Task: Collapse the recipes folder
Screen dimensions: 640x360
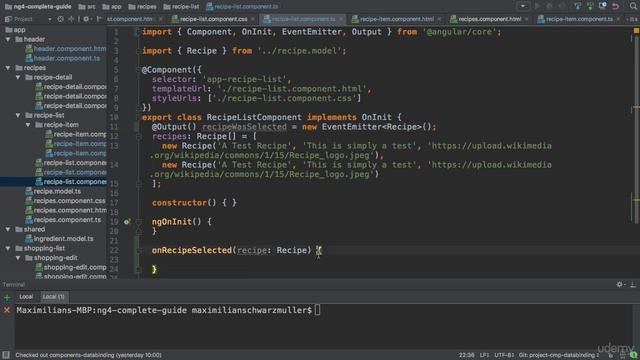Action: pos(8,68)
